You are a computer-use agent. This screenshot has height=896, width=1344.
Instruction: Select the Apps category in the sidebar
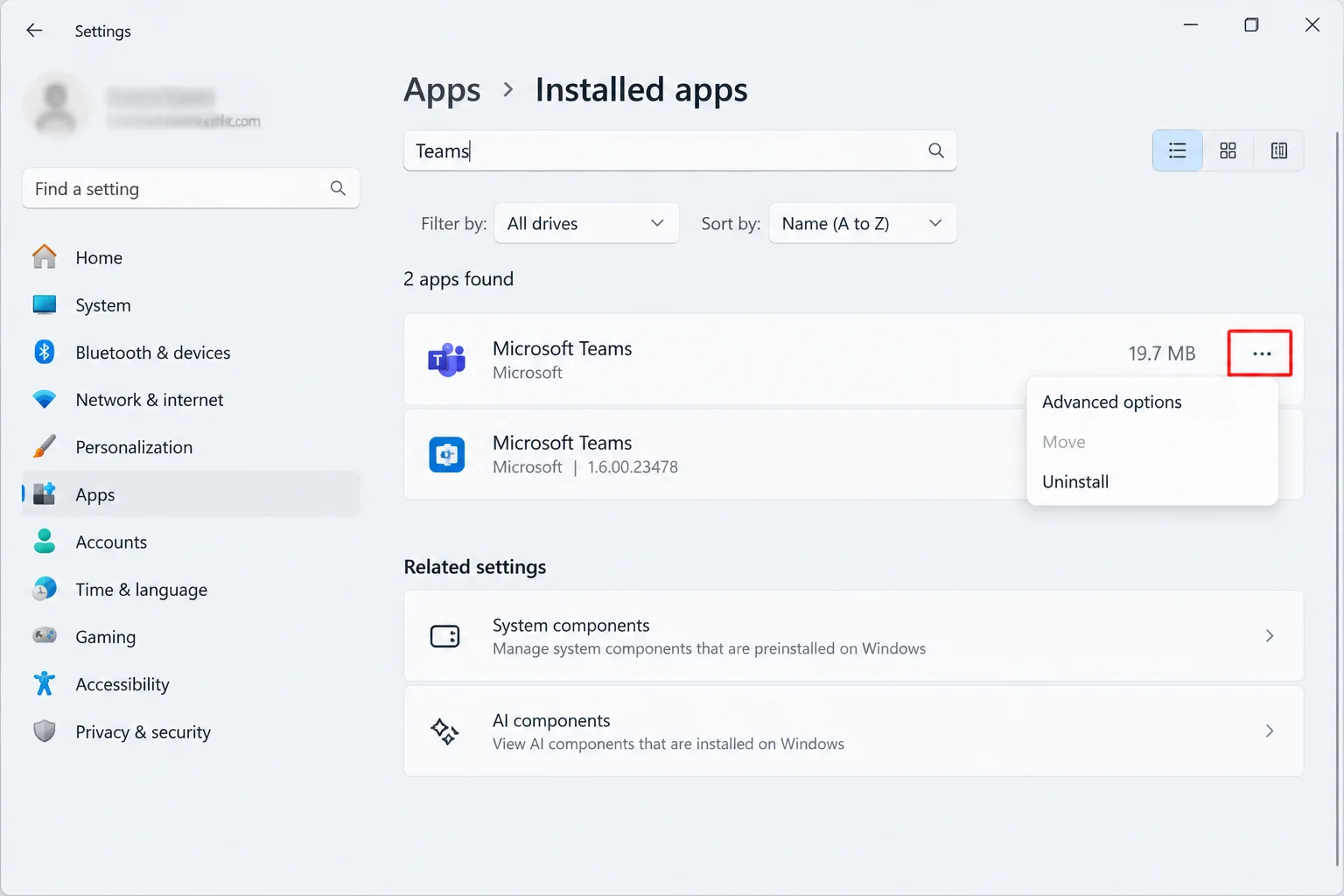click(x=191, y=494)
